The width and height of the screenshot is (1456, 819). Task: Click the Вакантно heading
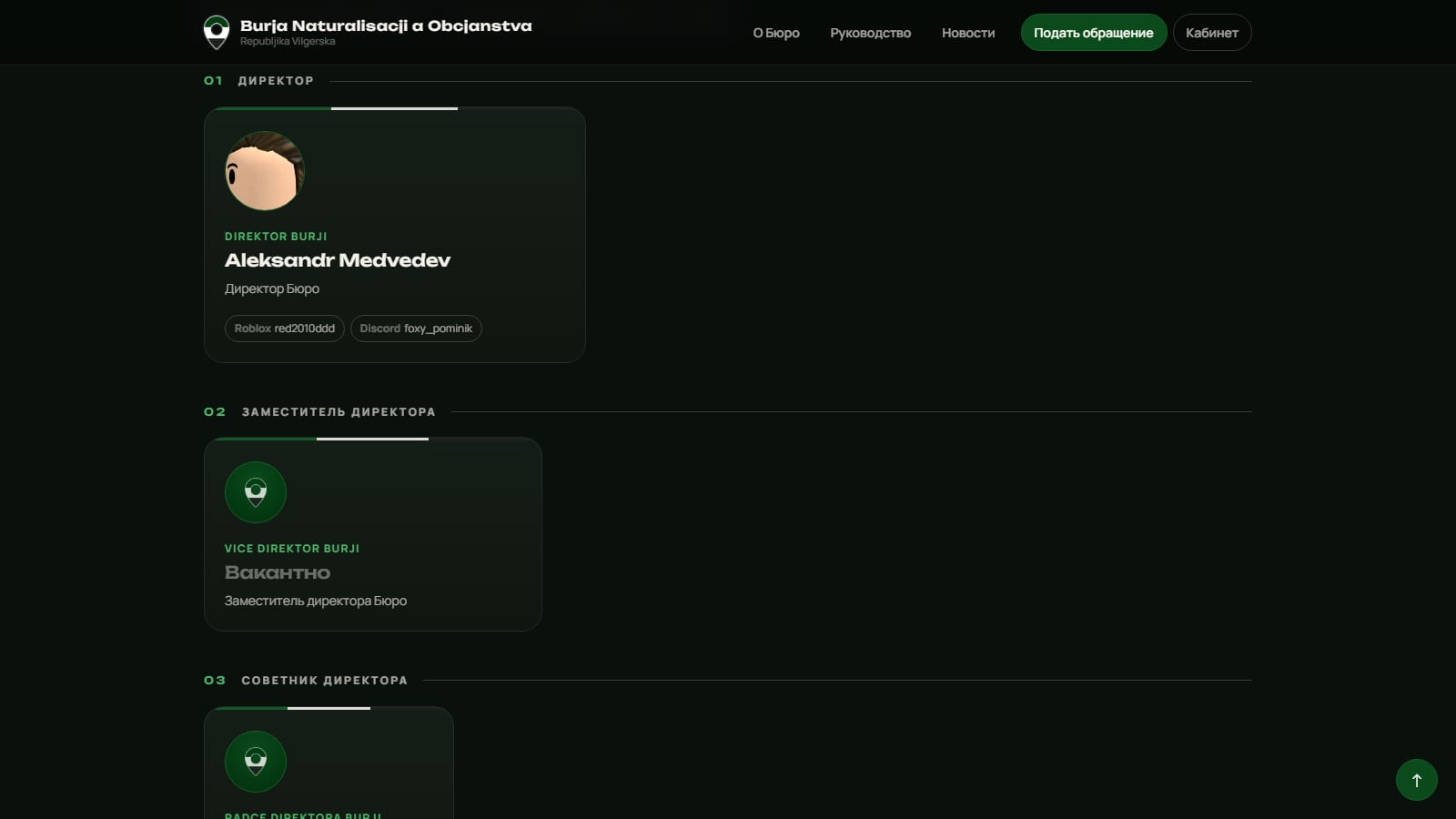pos(278,572)
